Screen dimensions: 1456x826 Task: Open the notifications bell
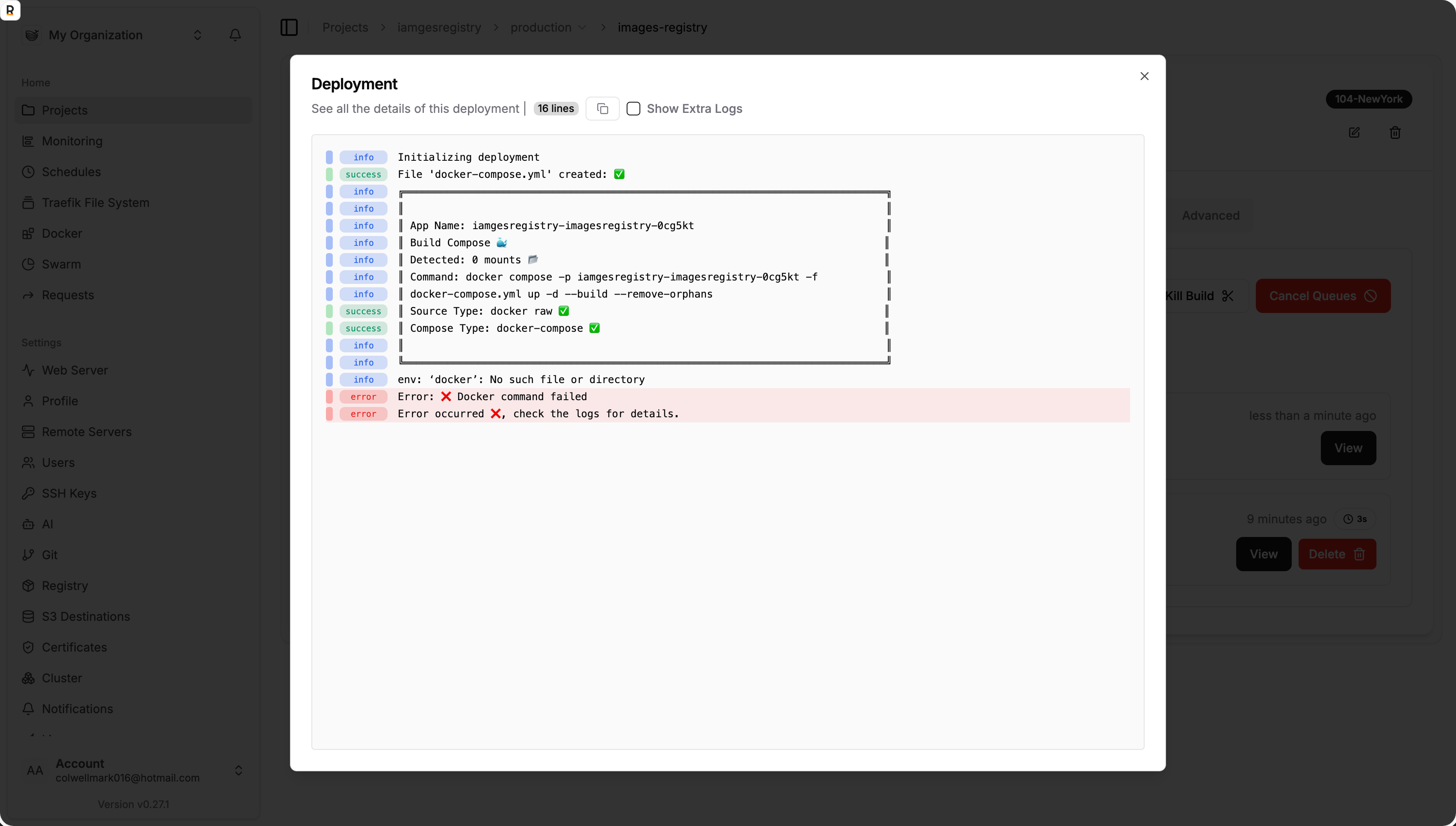click(235, 35)
